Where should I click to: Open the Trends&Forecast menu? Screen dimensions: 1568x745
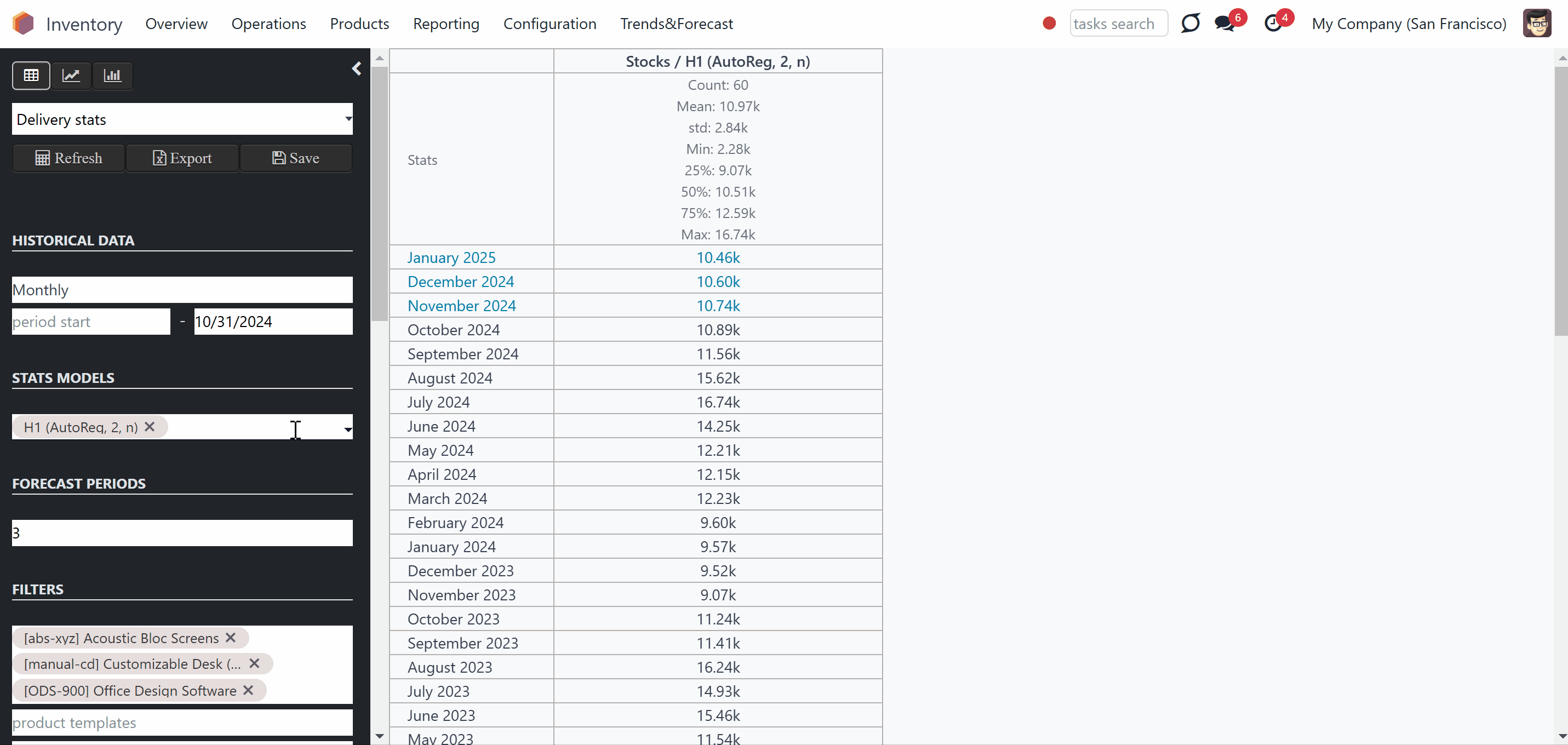click(x=676, y=24)
